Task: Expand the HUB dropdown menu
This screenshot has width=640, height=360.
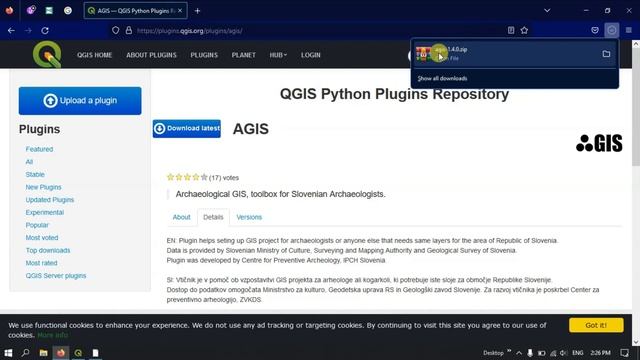Action: pos(278,55)
